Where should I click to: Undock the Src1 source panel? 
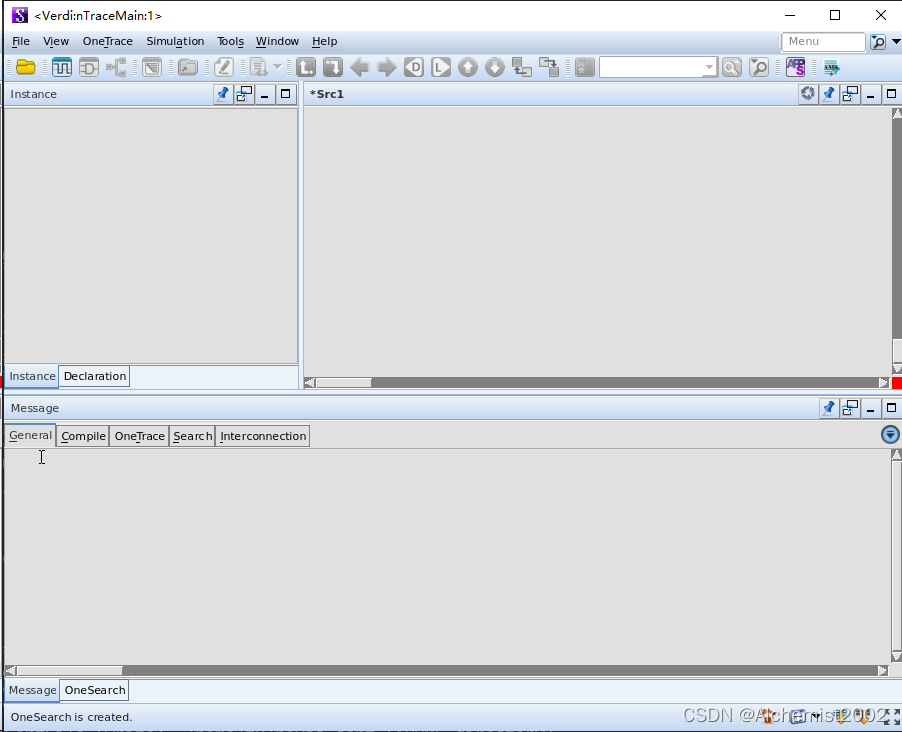850,94
